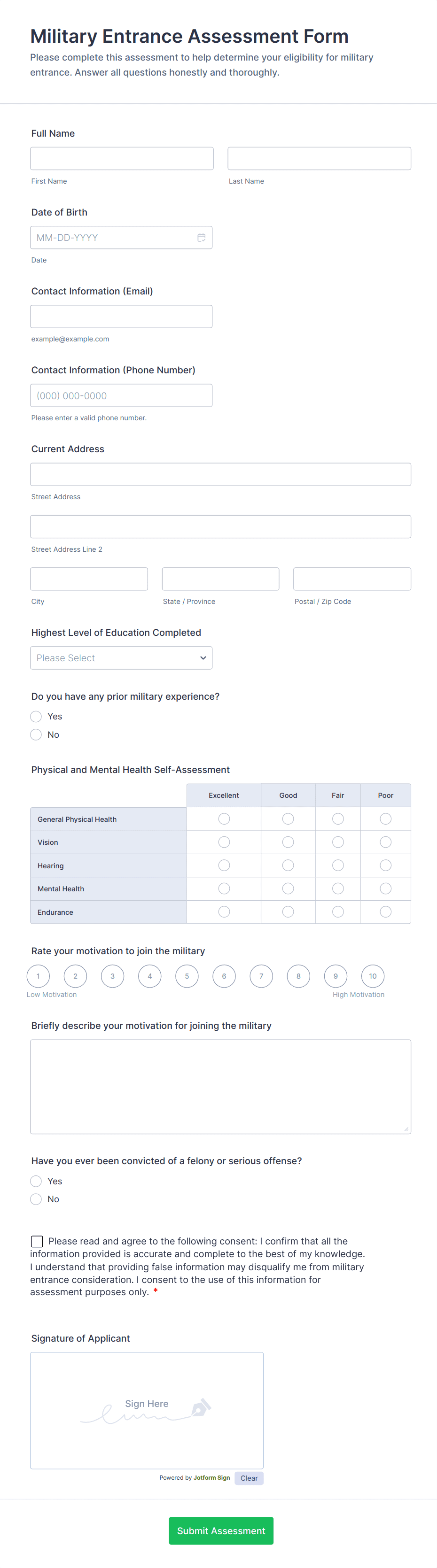The width and height of the screenshot is (437, 1568).
Task: Clear the applicant signature
Action: point(249,1477)
